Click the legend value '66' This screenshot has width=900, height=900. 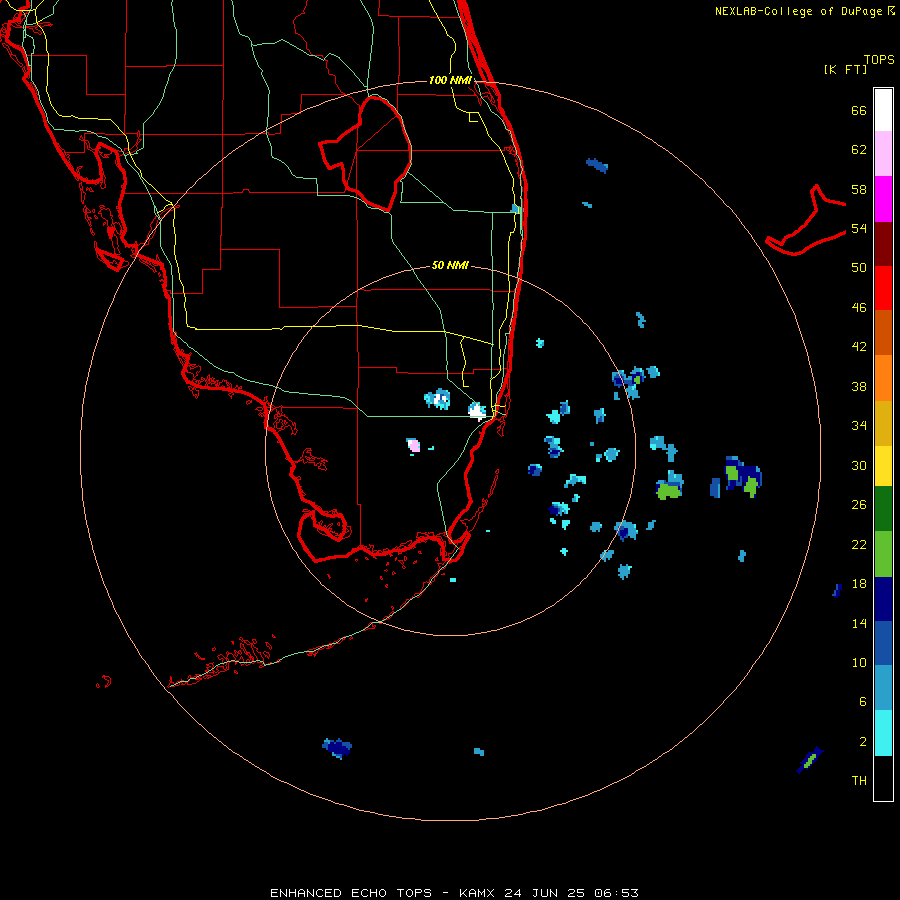tap(859, 110)
